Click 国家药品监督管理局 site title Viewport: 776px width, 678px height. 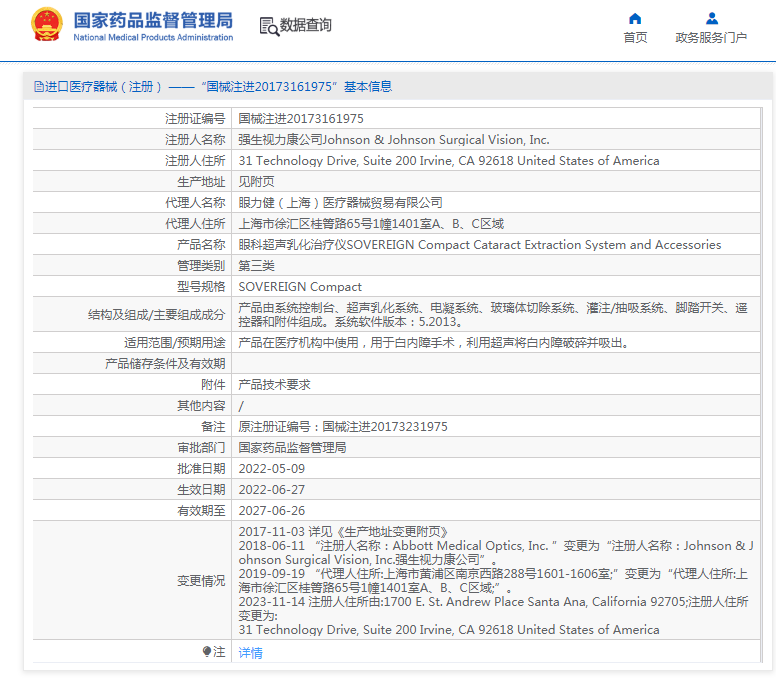point(153,20)
